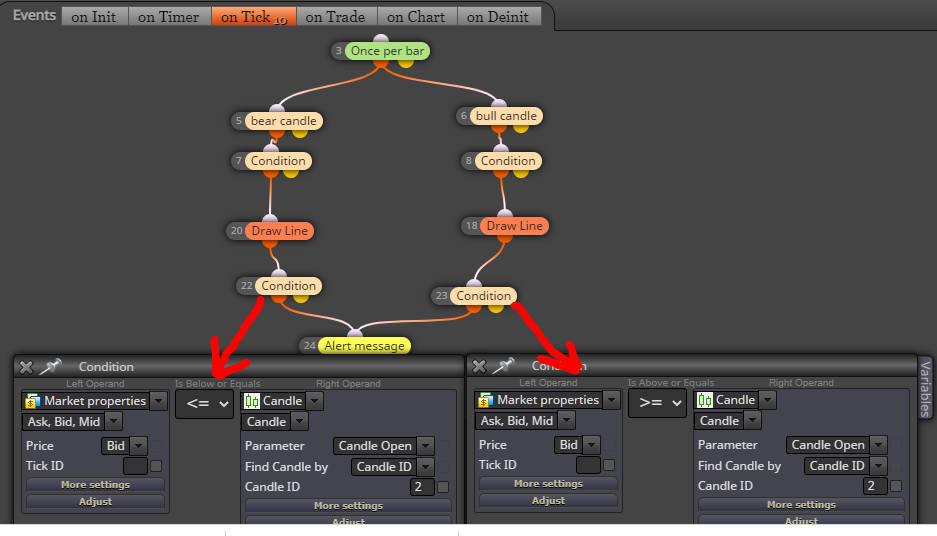Viewport: 937px width, 536px height.
Task: Toggle Find Candle by checkbox in >= panel
Action: 896,465
